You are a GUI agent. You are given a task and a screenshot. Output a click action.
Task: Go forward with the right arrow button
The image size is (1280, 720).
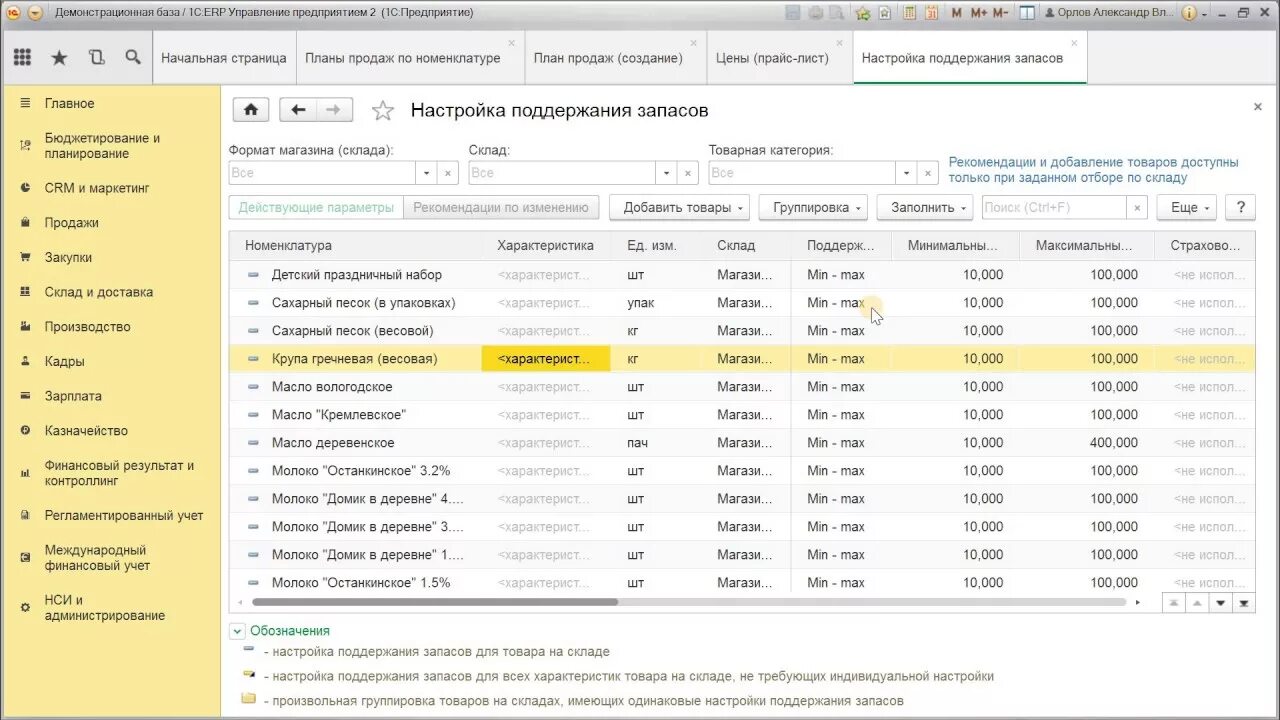tap(334, 110)
